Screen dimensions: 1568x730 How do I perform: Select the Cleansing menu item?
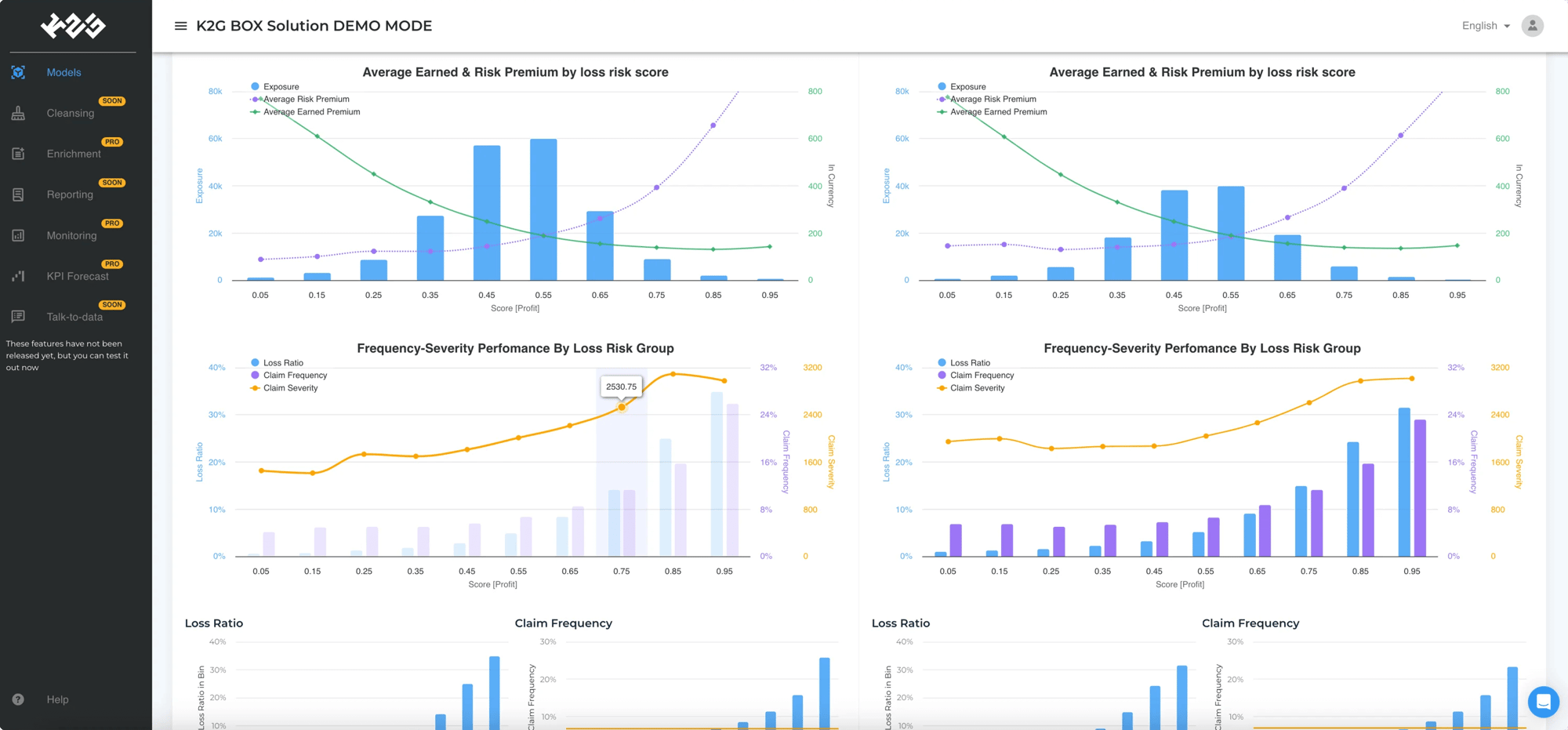coord(70,113)
